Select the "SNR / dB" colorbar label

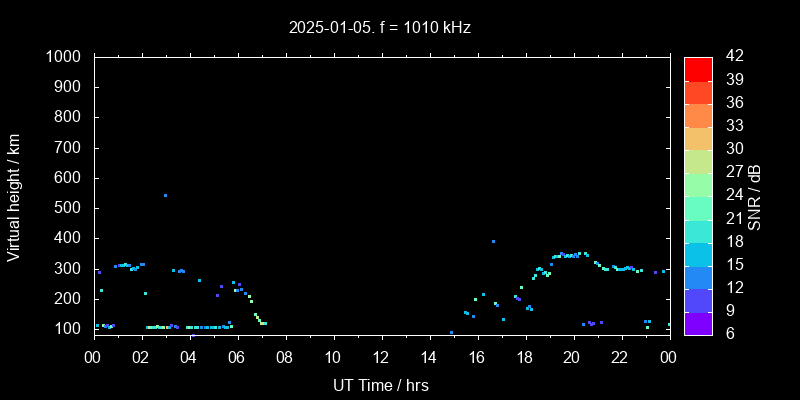(755, 196)
